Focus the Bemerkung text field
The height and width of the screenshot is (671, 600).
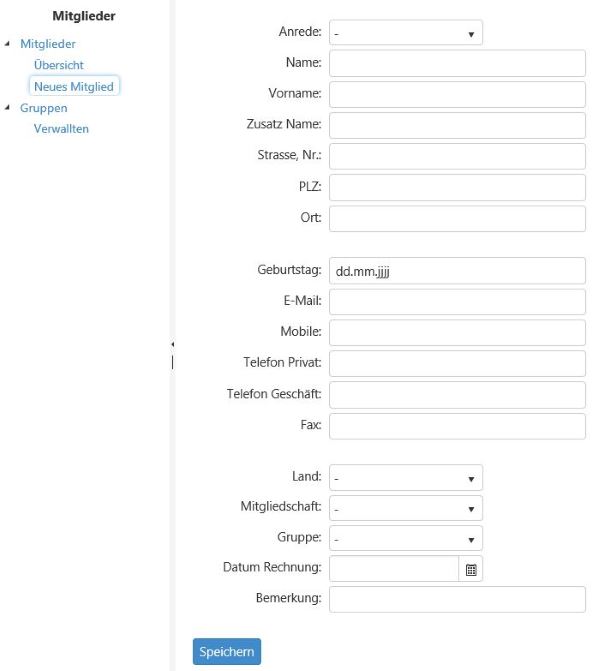coord(457,599)
